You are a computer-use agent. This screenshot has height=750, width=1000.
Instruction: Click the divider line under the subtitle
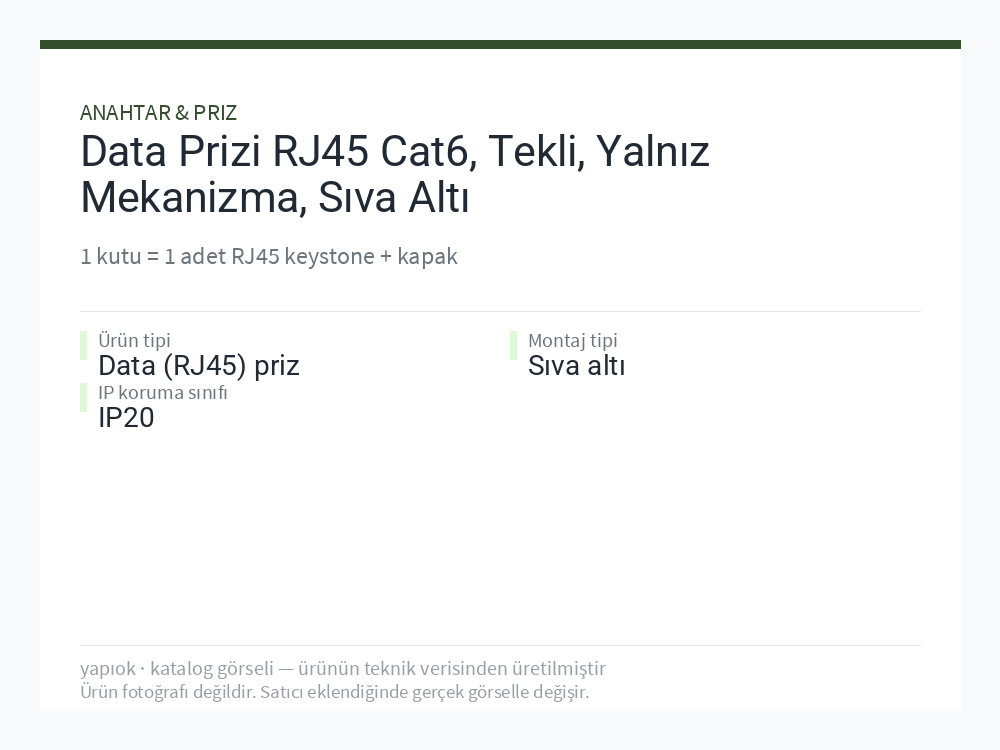pos(500,311)
